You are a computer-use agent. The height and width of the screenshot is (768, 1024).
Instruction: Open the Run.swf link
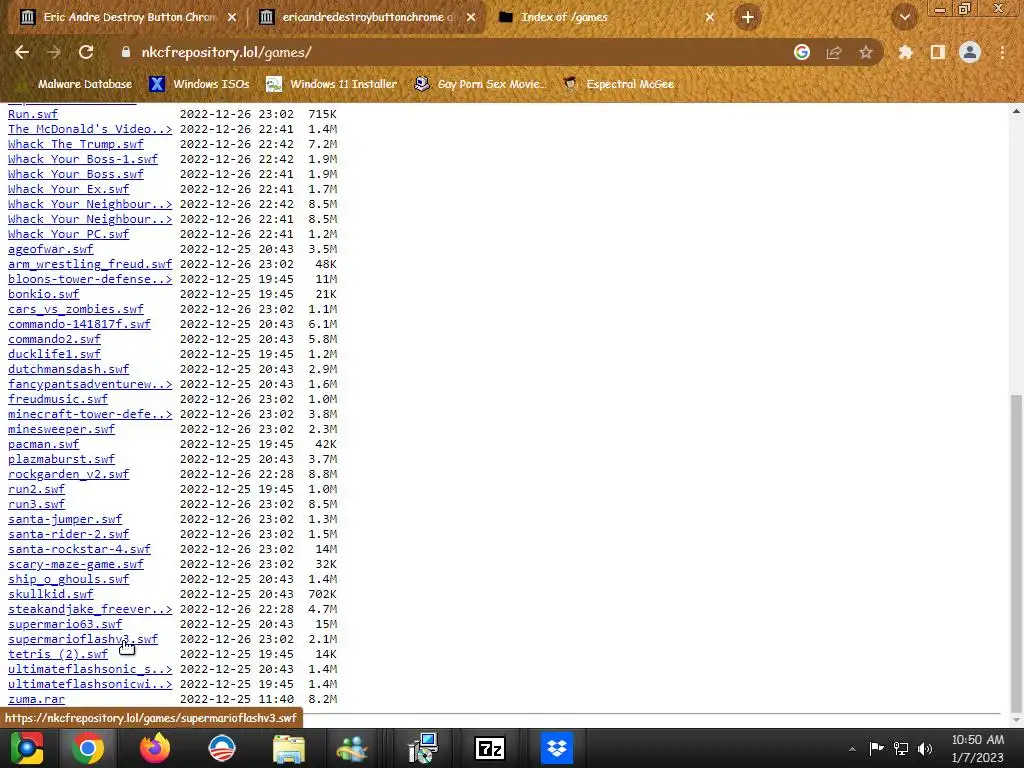pyautogui.click(x=33, y=114)
